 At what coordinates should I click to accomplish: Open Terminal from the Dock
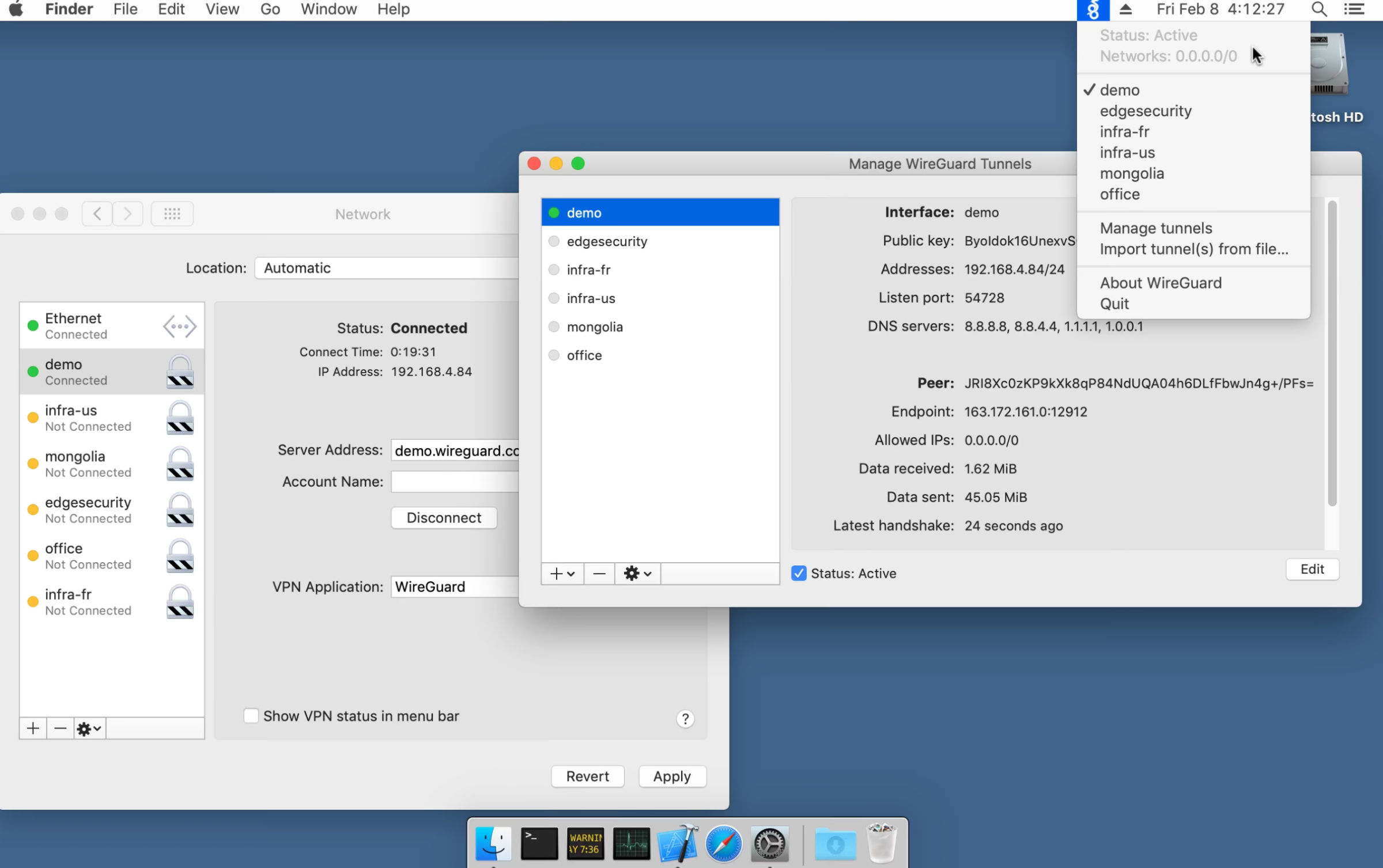[539, 843]
